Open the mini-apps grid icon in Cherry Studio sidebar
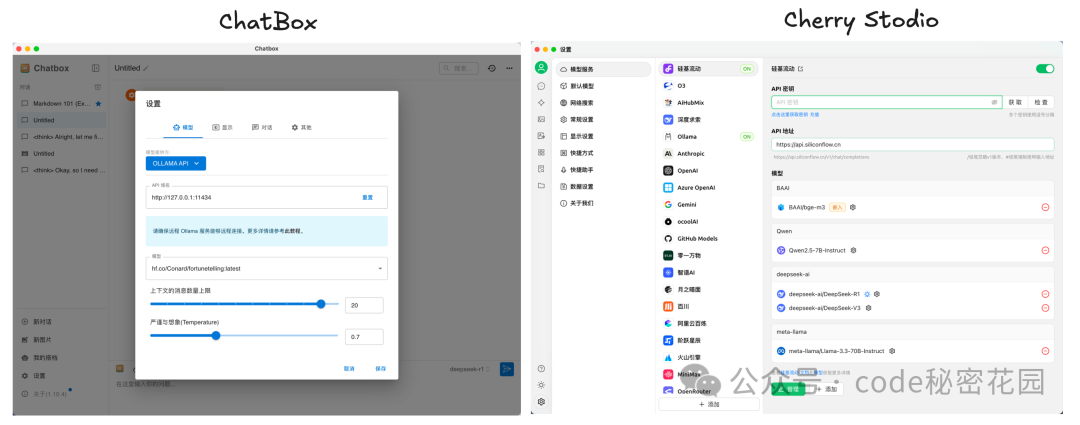 (541, 152)
